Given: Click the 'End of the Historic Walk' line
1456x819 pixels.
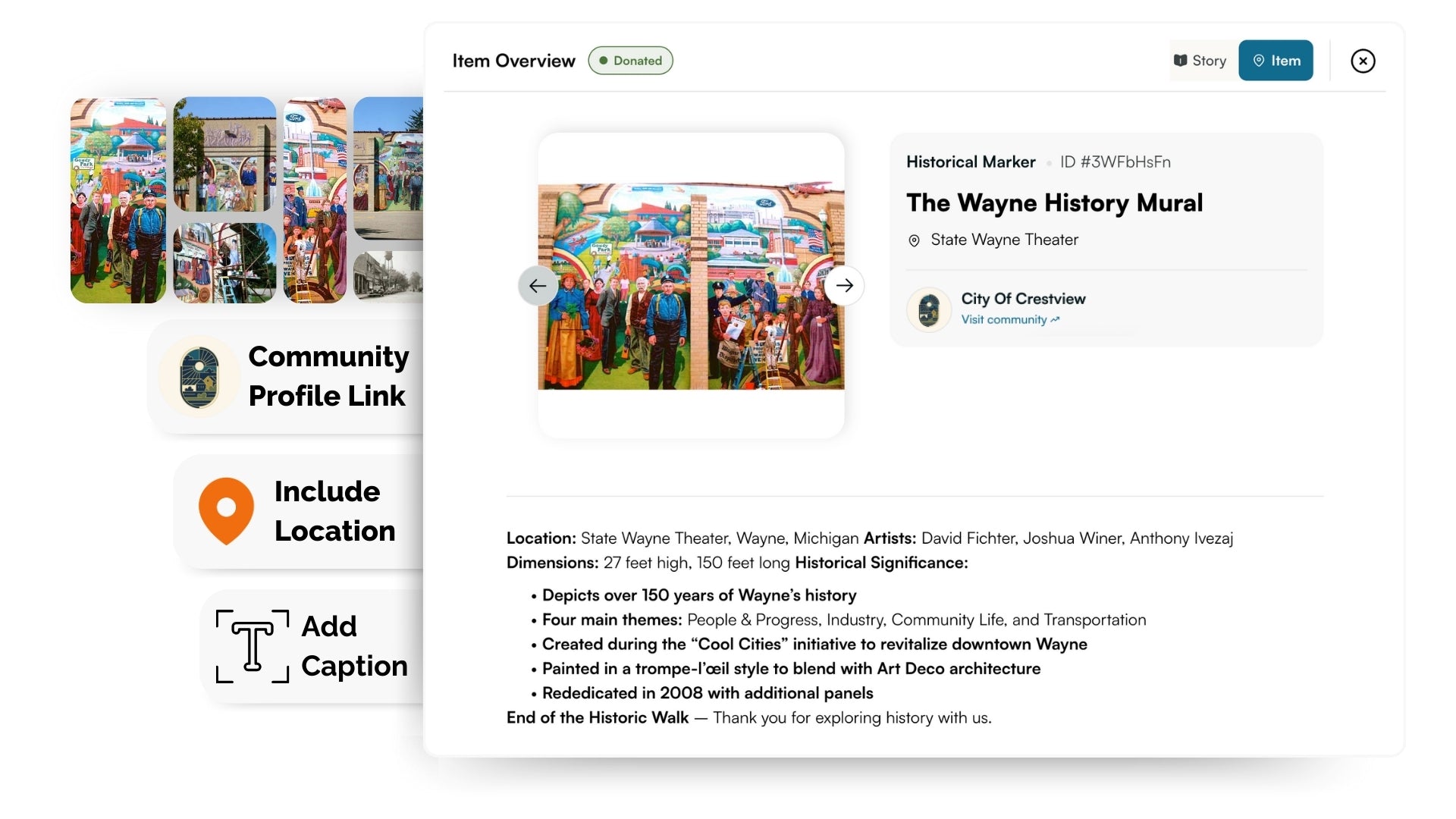Looking at the screenshot, I should (x=749, y=717).
